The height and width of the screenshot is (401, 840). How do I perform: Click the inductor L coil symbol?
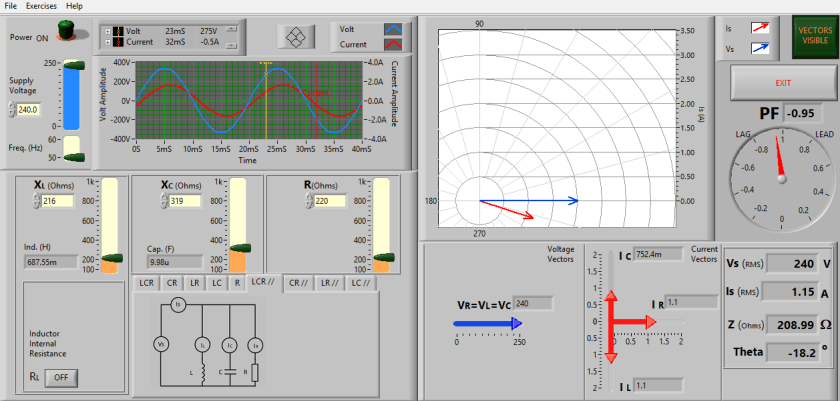(x=203, y=373)
